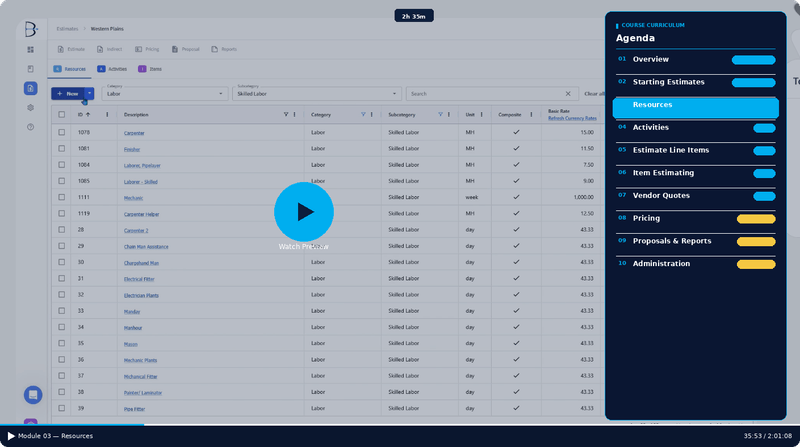Click the Overview progress pill
Image resolution: width=800 pixels, height=447 pixels.
point(754,60)
